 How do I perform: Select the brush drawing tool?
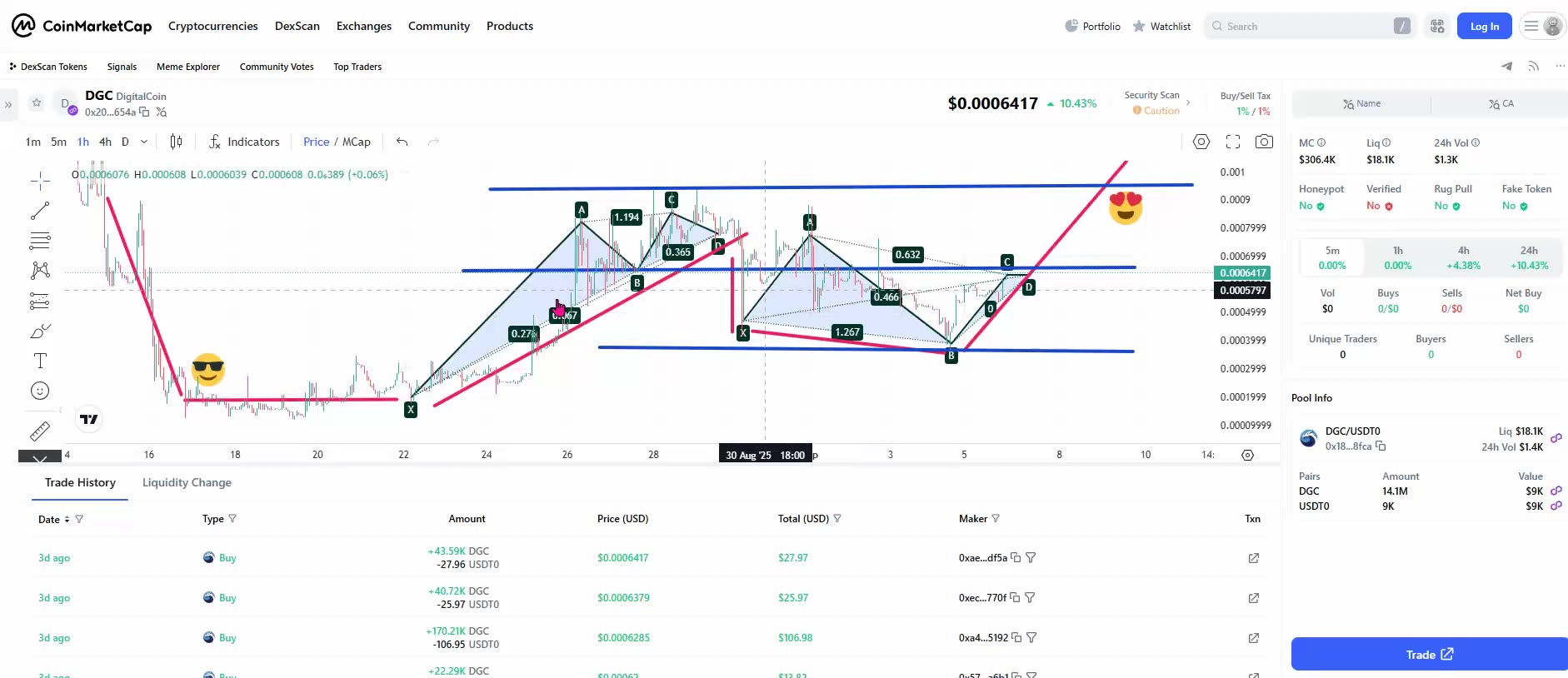(40, 331)
